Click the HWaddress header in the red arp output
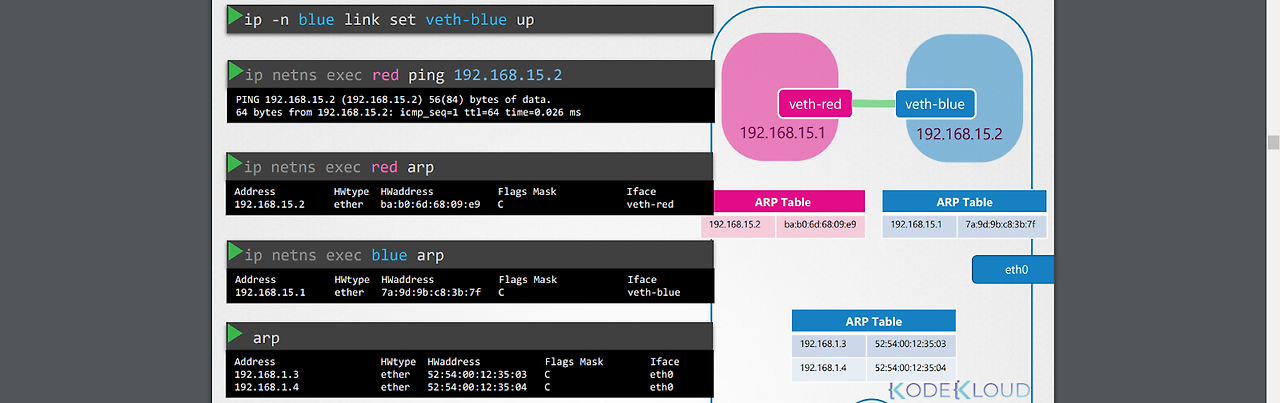Viewport: 1280px width, 403px height. [407, 191]
